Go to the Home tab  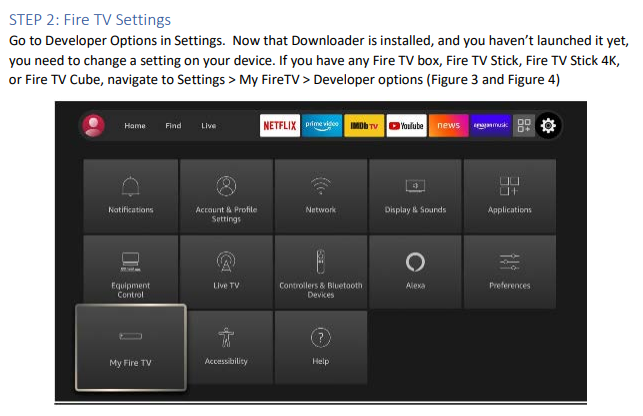pos(135,126)
